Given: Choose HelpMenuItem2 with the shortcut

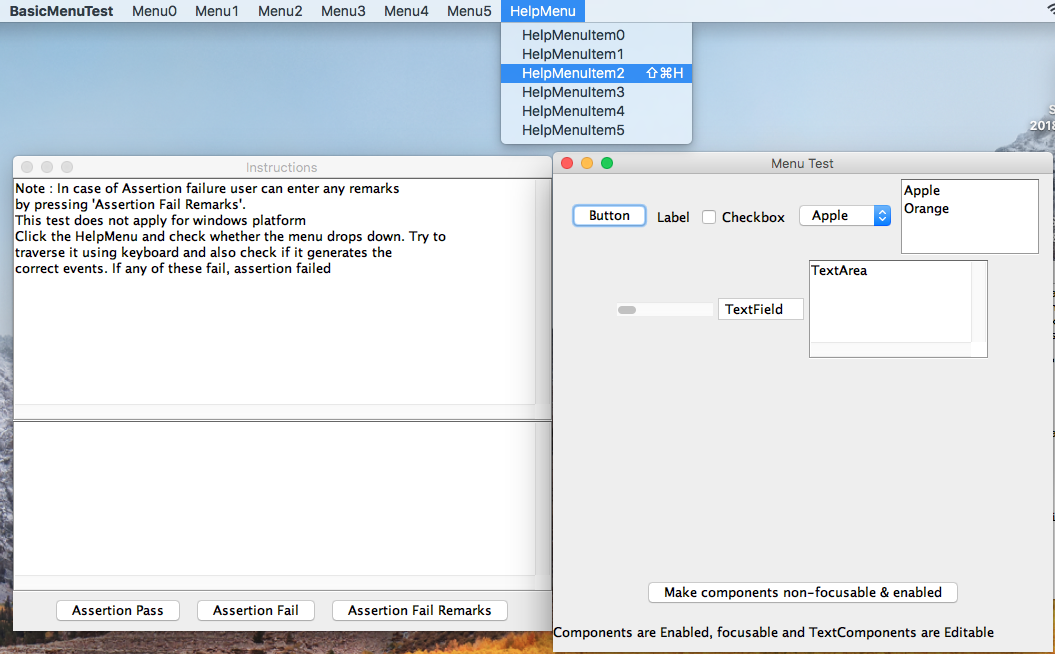Looking at the screenshot, I should pos(573,73).
